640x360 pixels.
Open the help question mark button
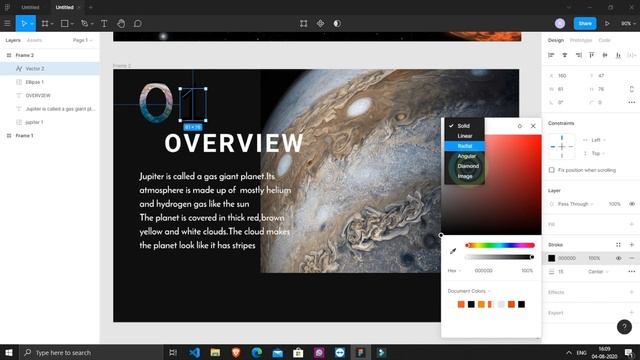(624, 327)
